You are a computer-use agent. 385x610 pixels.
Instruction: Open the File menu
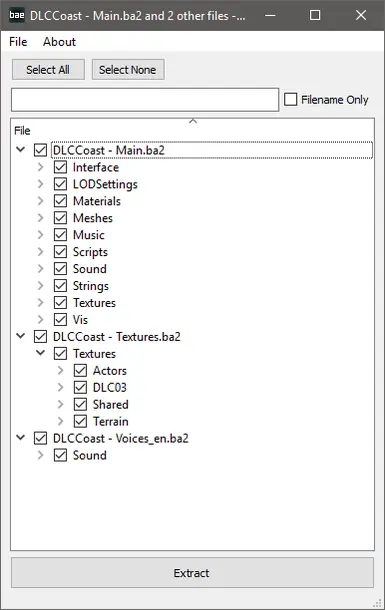[18, 42]
